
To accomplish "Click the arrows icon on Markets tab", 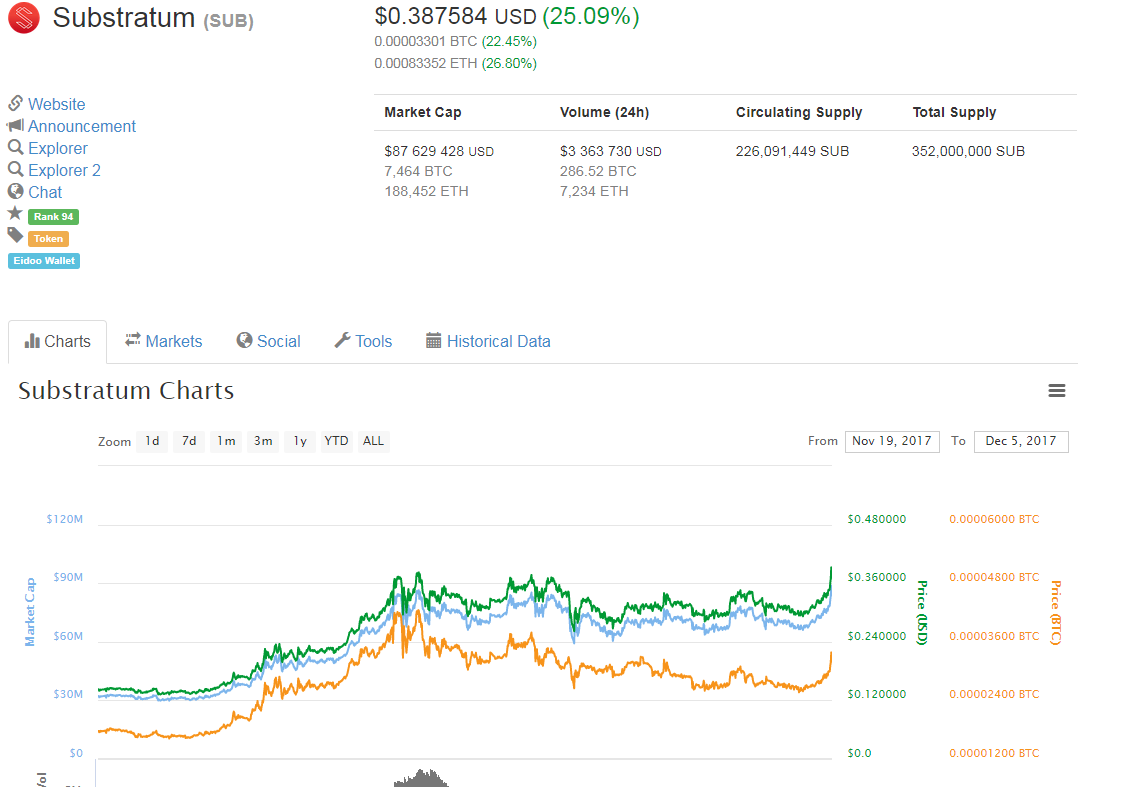I will click(x=132, y=339).
